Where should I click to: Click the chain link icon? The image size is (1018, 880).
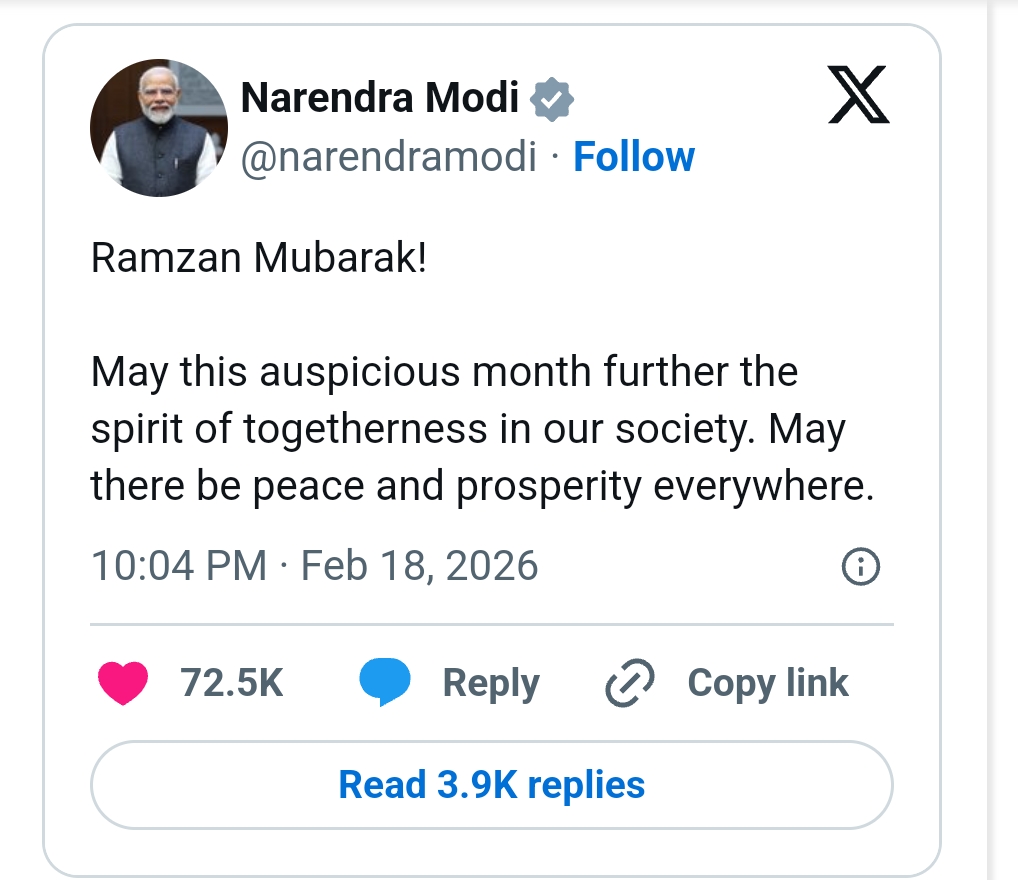(x=630, y=684)
